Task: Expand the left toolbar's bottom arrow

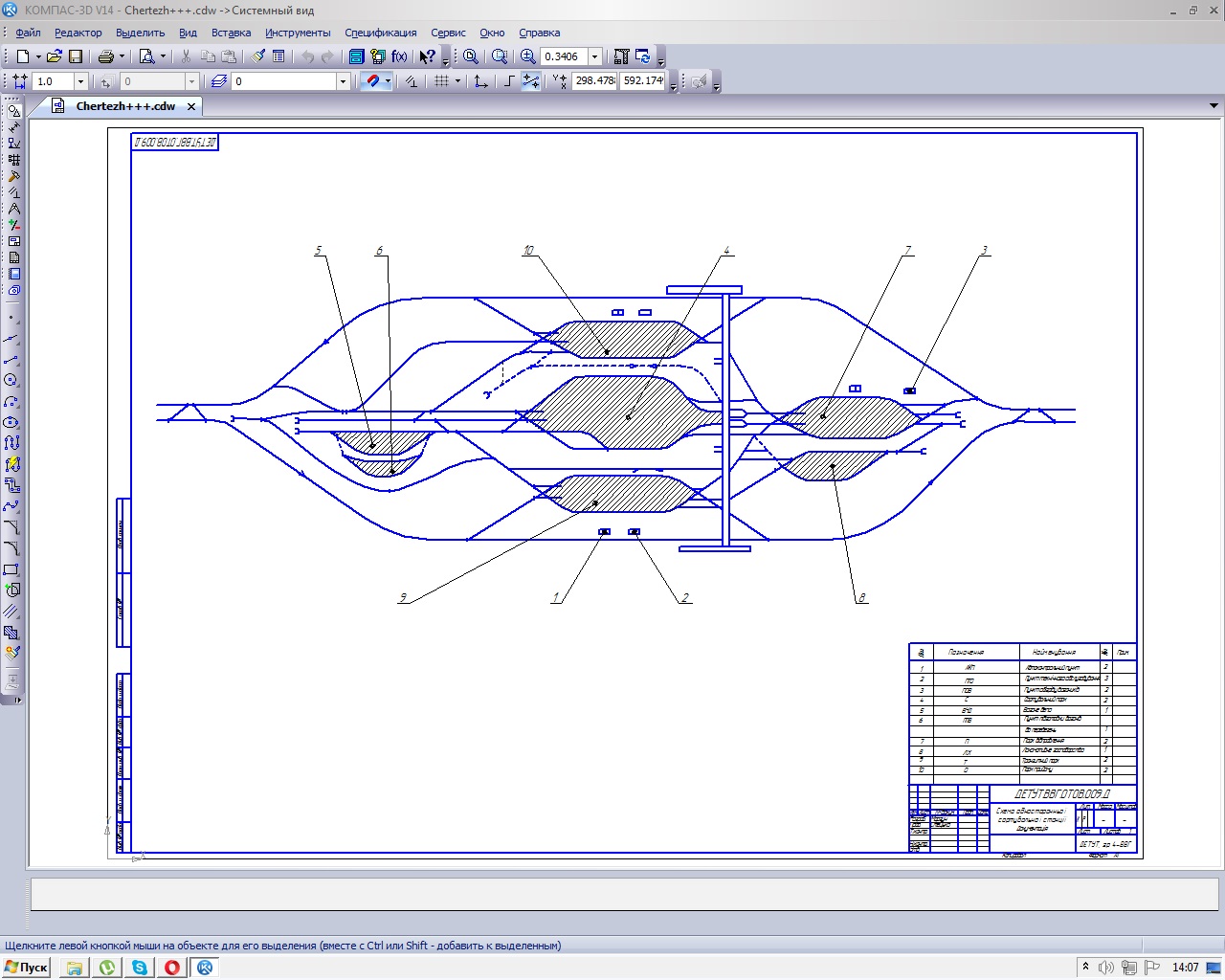Action: tap(17, 701)
